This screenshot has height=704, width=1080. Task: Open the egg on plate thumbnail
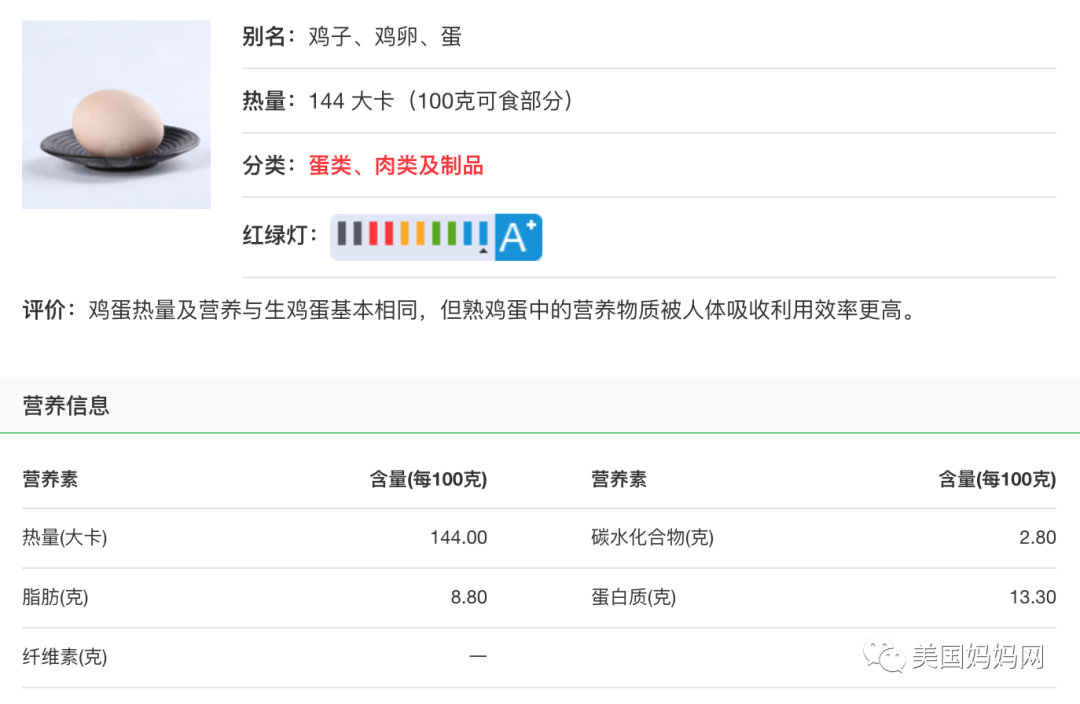tap(116, 114)
